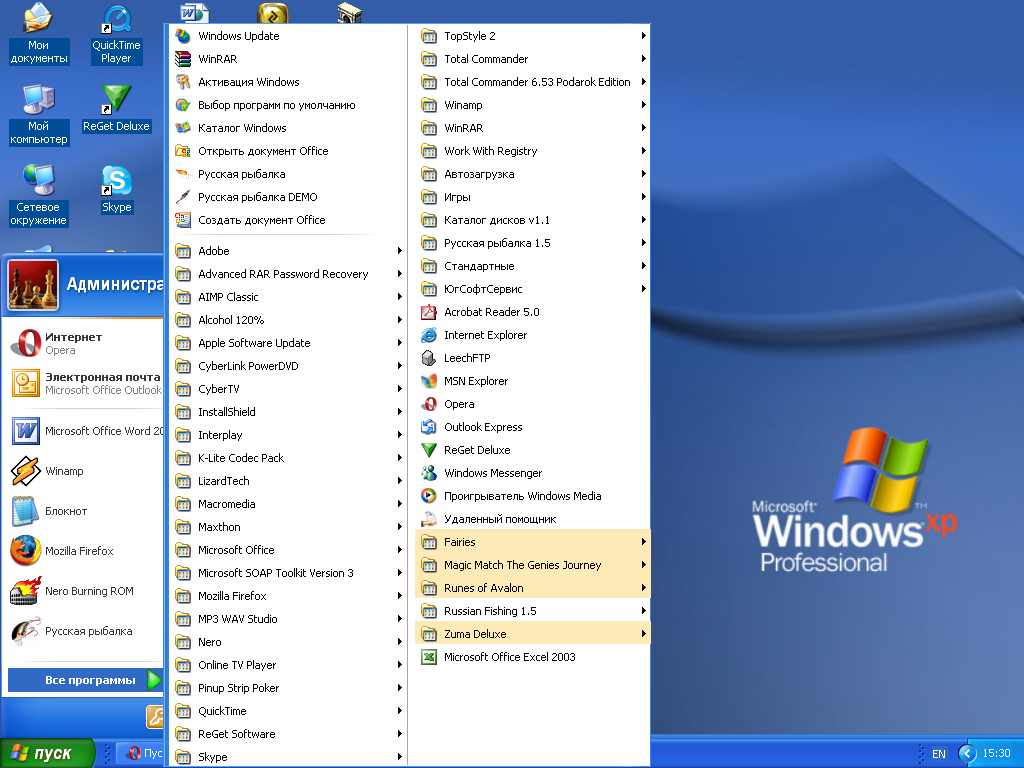Click the Nero Burning ROM icon in Start menu
Image resolution: width=1024 pixels, height=768 pixels.
point(25,591)
